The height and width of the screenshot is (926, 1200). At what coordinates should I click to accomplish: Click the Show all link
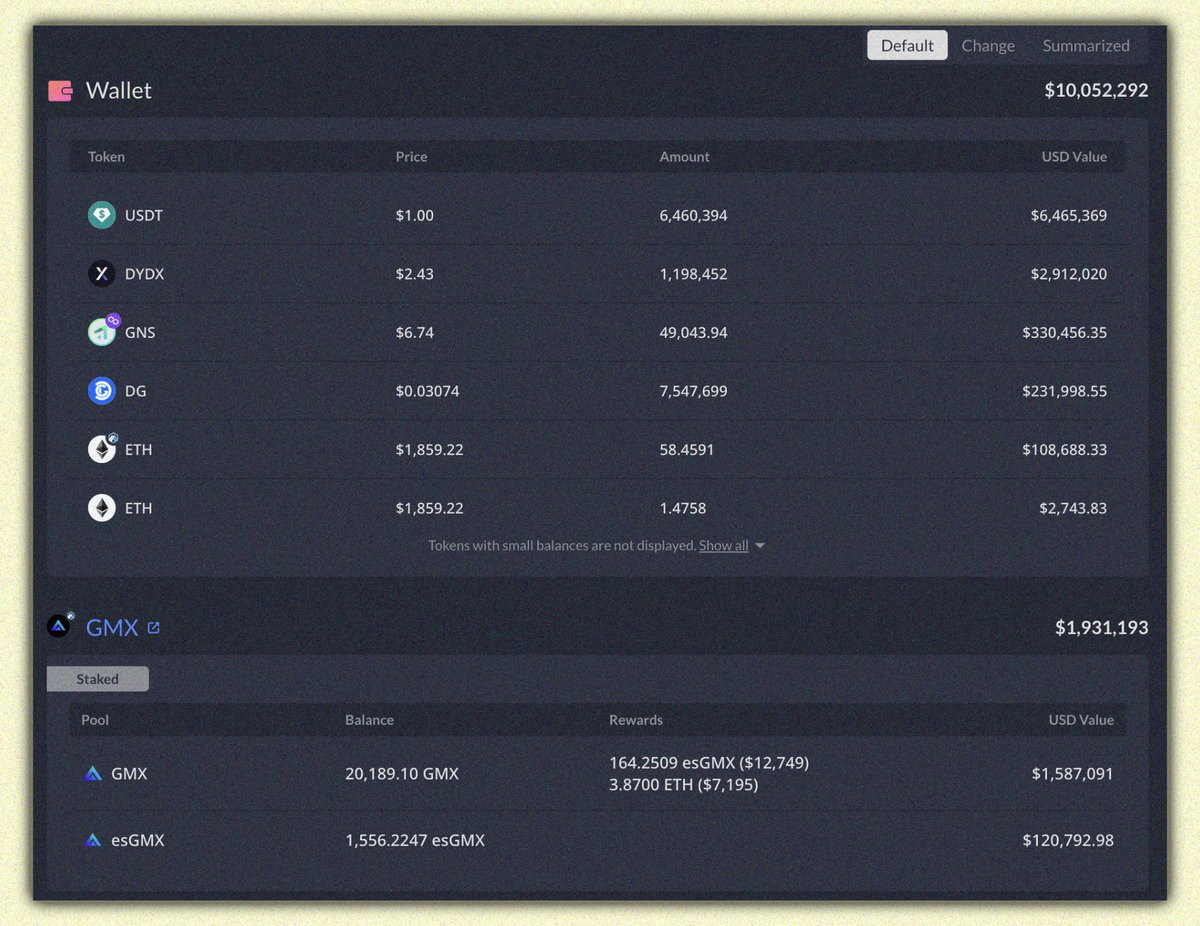pos(723,546)
